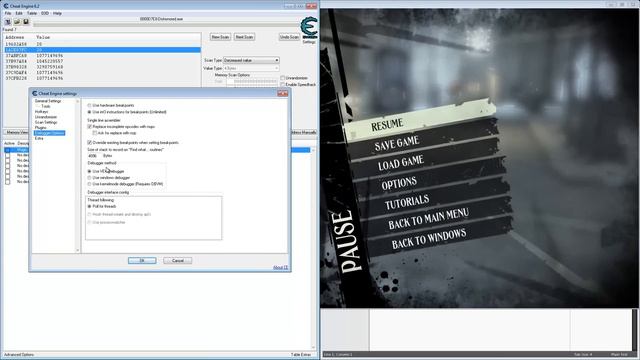Select Use int3 instructions for breakpoints option

click(x=89, y=112)
